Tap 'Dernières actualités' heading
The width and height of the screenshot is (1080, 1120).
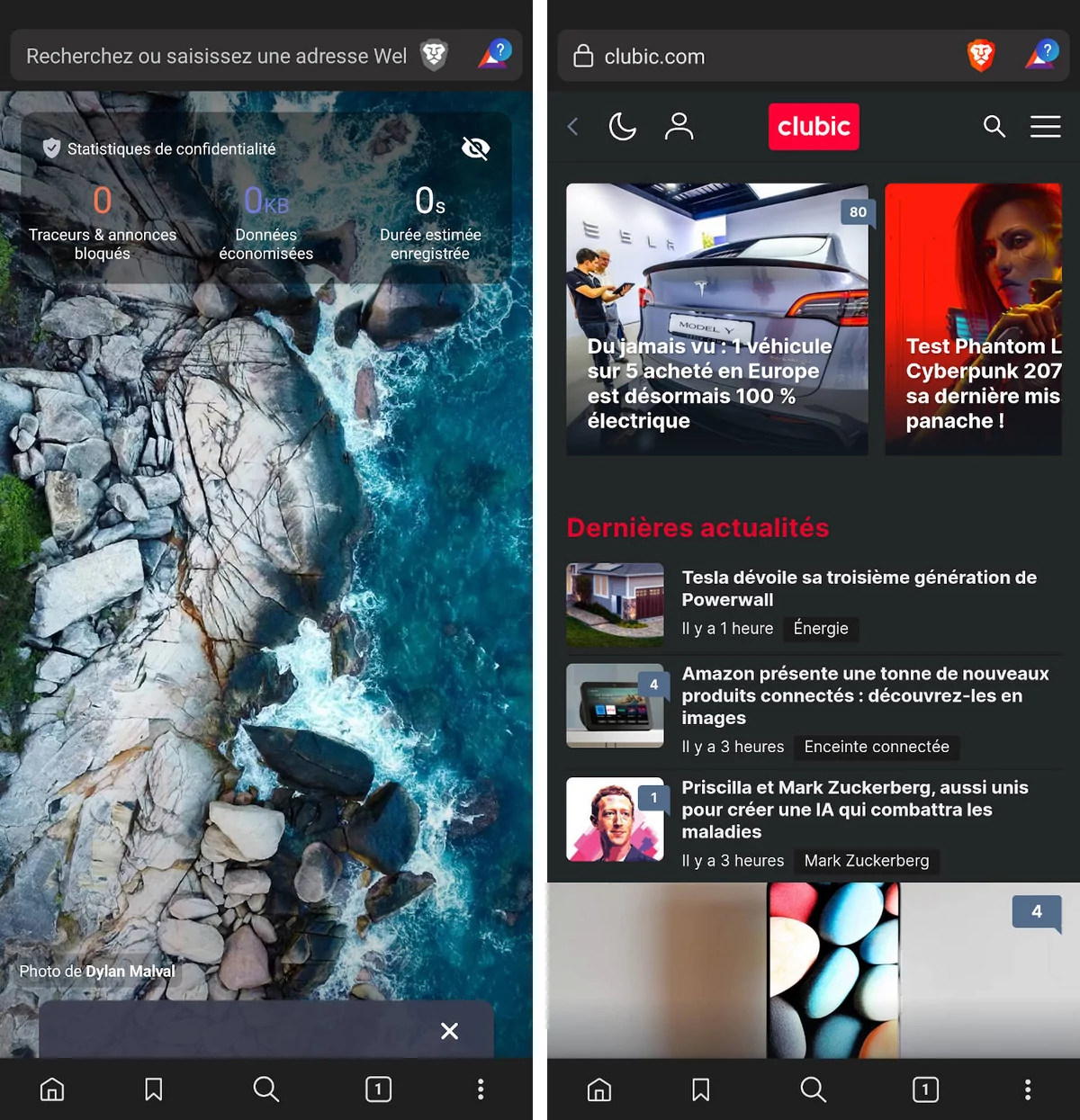tap(697, 528)
